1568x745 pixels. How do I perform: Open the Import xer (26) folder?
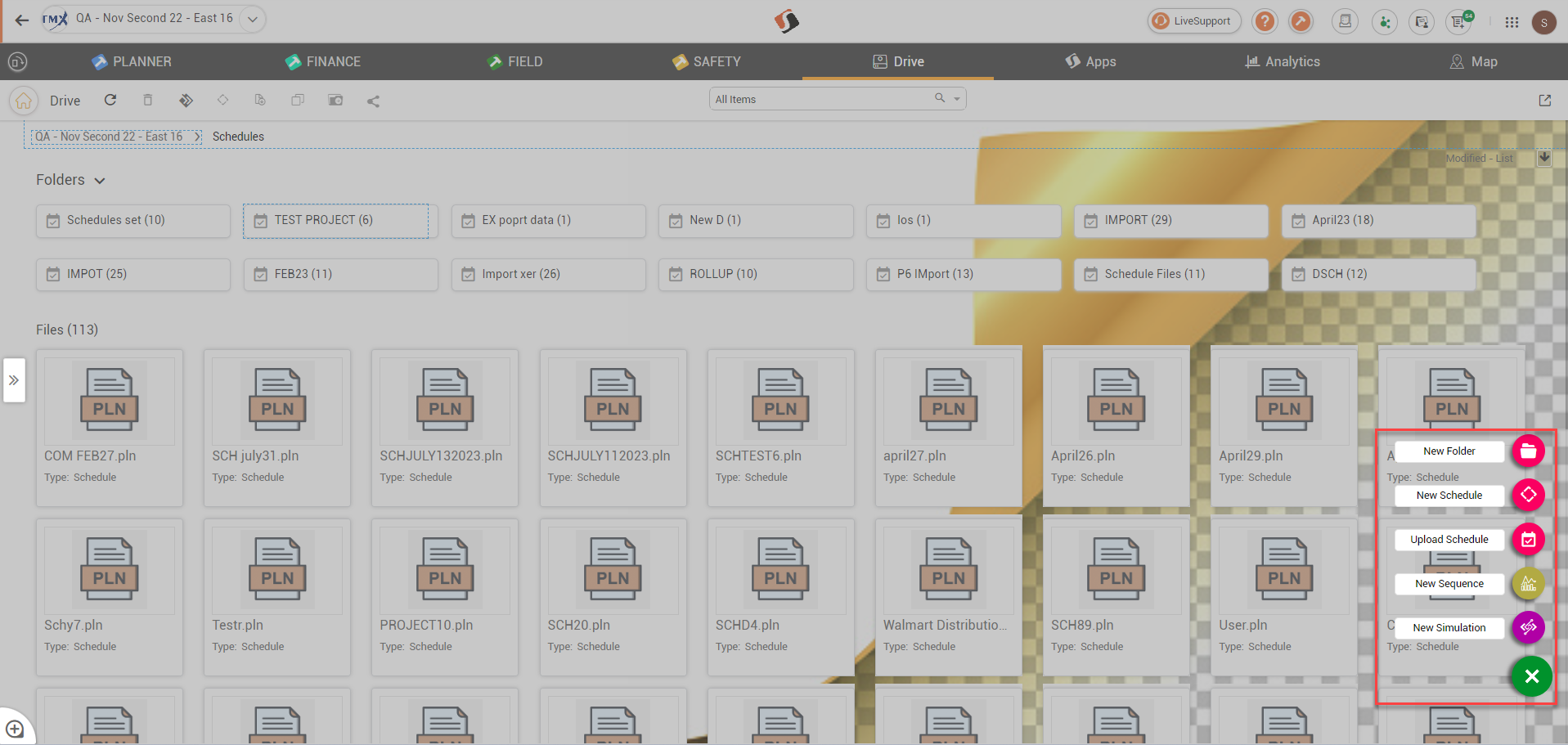[x=548, y=275]
